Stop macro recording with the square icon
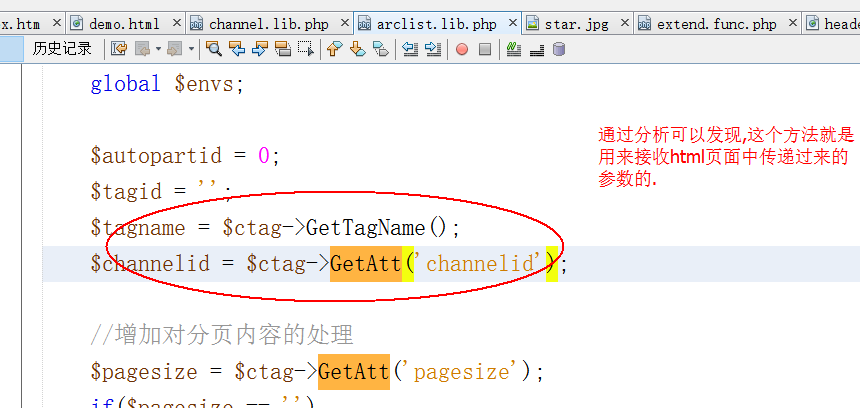 pyautogui.click(x=485, y=48)
